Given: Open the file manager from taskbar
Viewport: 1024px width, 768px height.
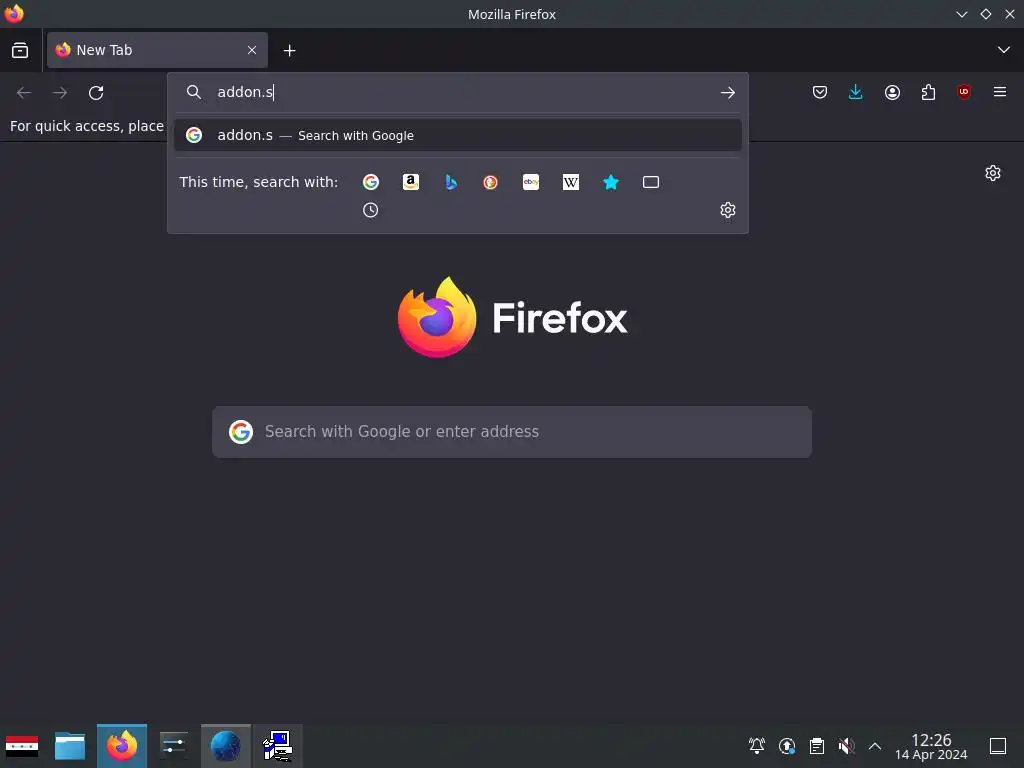Looking at the screenshot, I should pyautogui.click(x=70, y=746).
